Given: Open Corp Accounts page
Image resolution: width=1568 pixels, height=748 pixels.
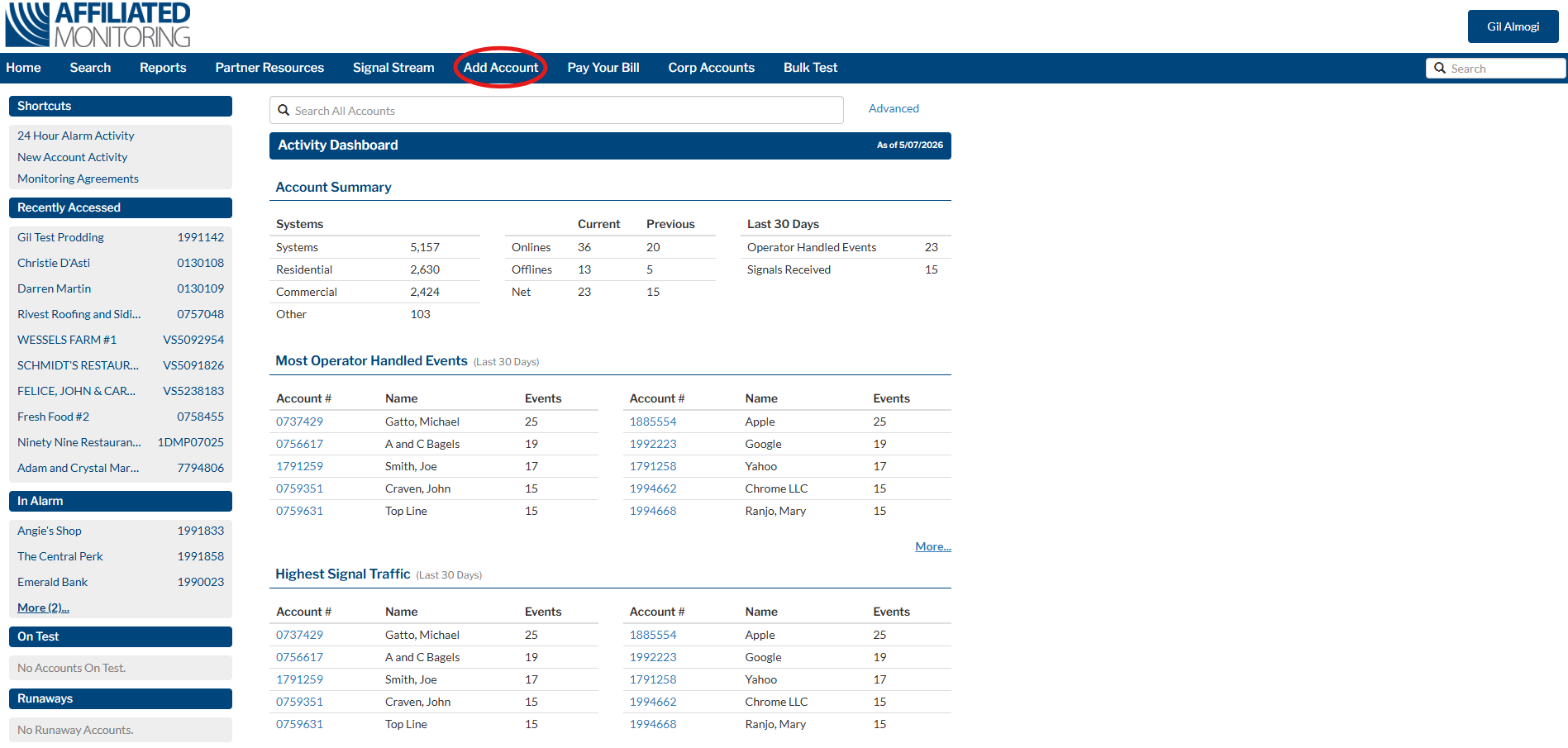Looking at the screenshot, I should 712,68.
